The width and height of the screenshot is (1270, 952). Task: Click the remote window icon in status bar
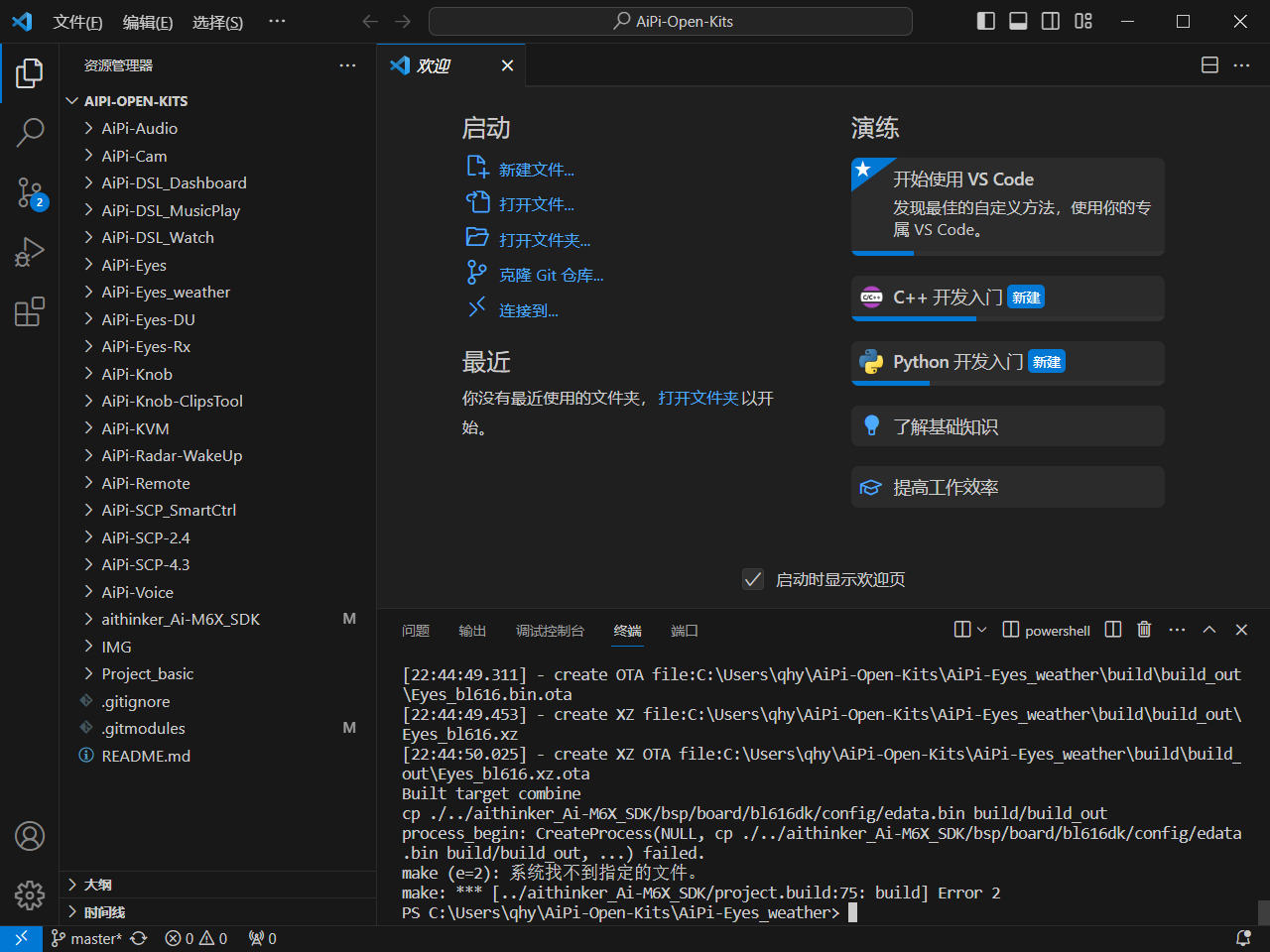[21, 938]
